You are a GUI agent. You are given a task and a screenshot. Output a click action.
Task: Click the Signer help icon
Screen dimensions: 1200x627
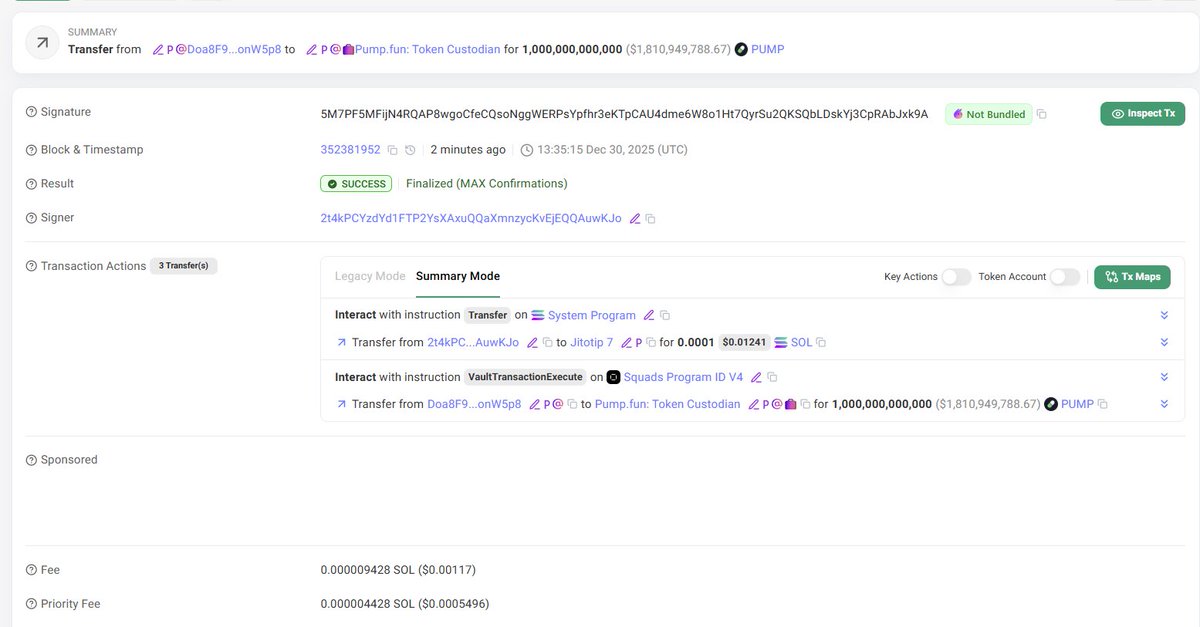(x=31, y=218)
